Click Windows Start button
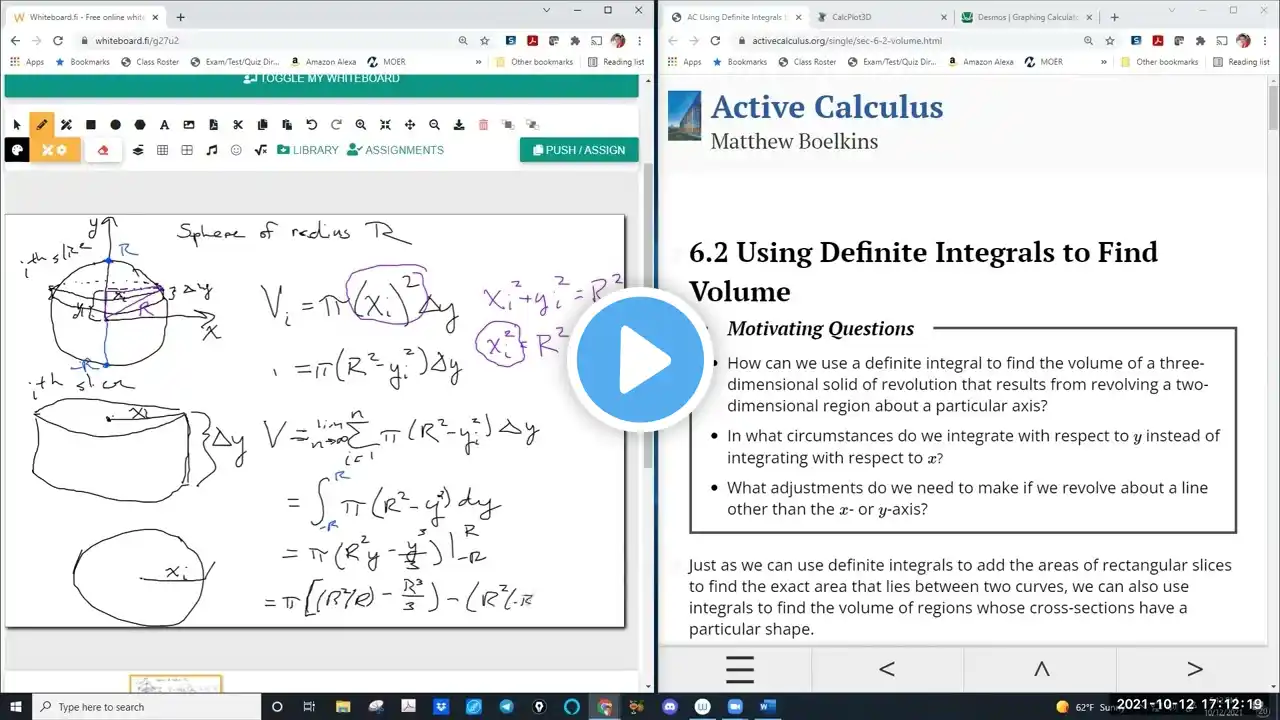1280x720 pixels. 15,706
